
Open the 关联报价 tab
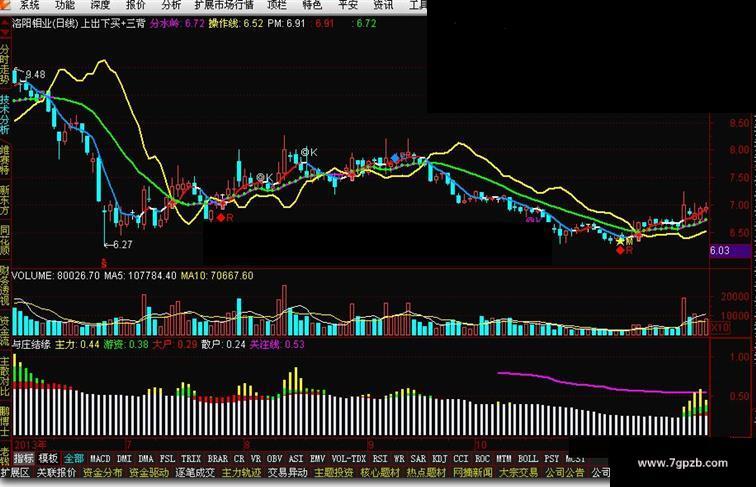56,473
